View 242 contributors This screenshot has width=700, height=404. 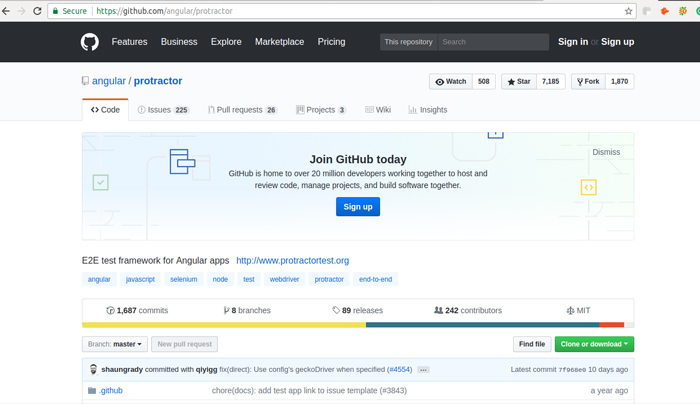[468, 310]
